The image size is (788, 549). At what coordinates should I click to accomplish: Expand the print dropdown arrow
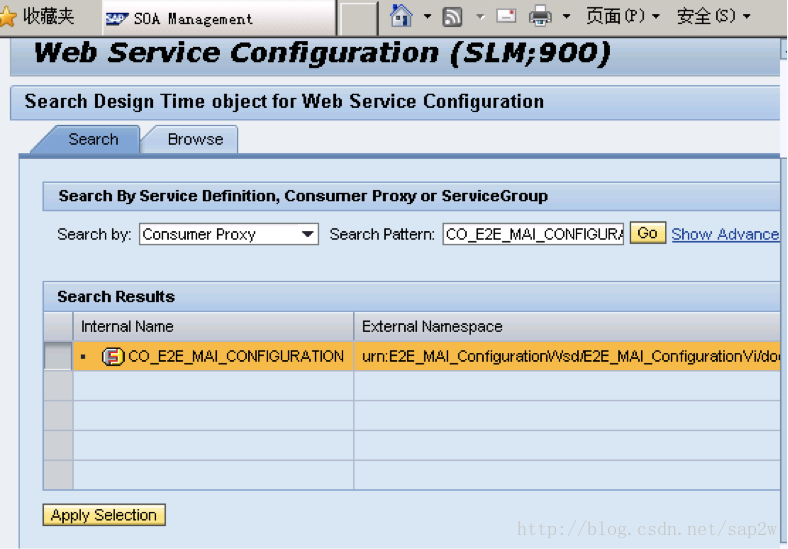coord(566,17)
